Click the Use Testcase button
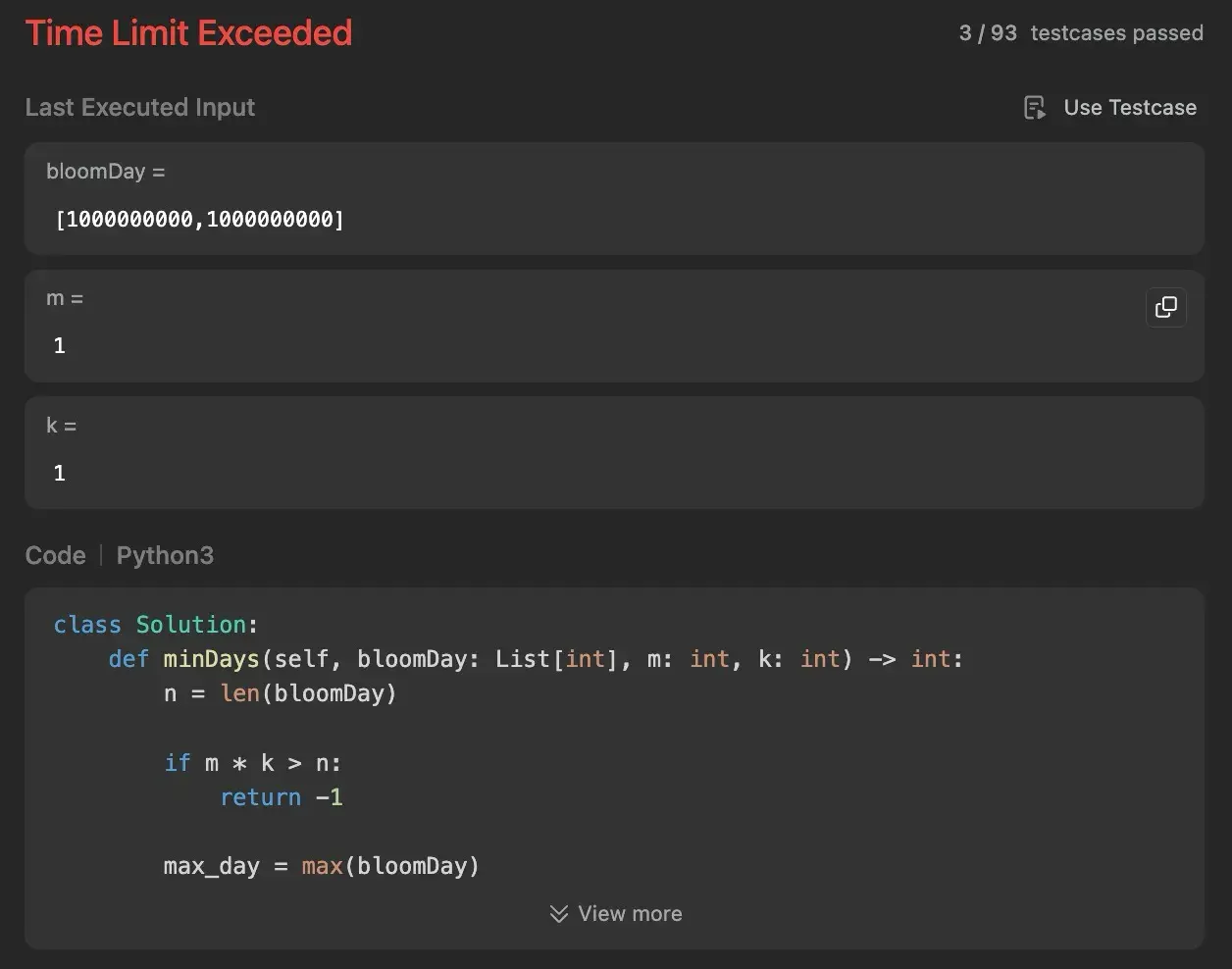This screenshot has width=1232, height=969. tap(1109, 107)
